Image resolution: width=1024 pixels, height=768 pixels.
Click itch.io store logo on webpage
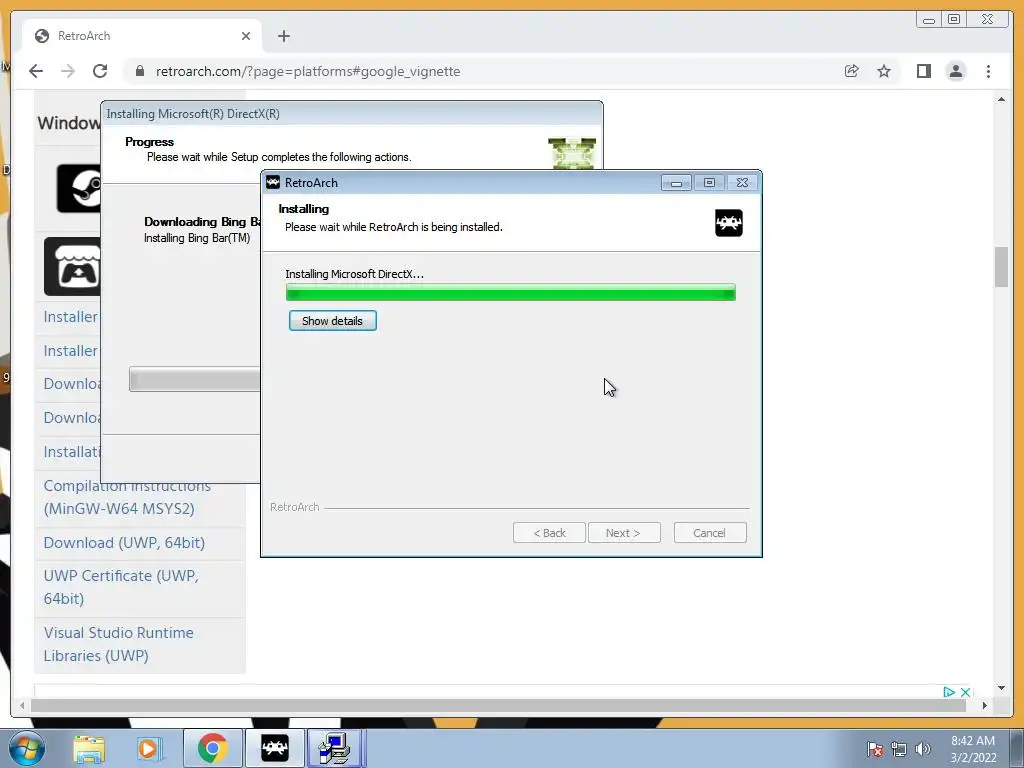72,266
